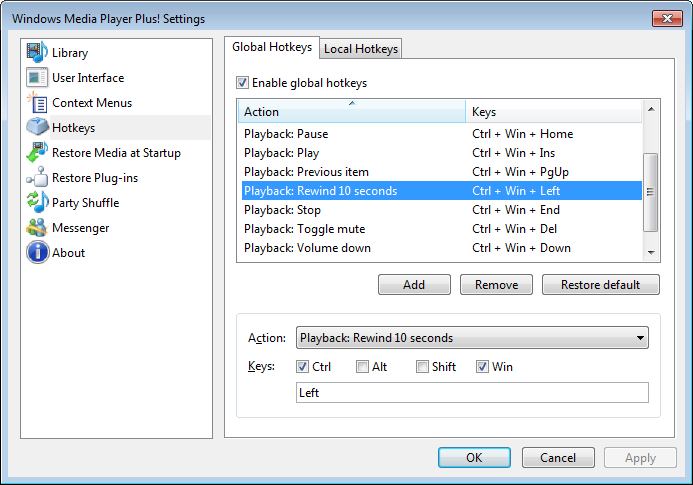Click the hotkey list scrollbar thumb
693x485 pixels.
coord(651,192)
